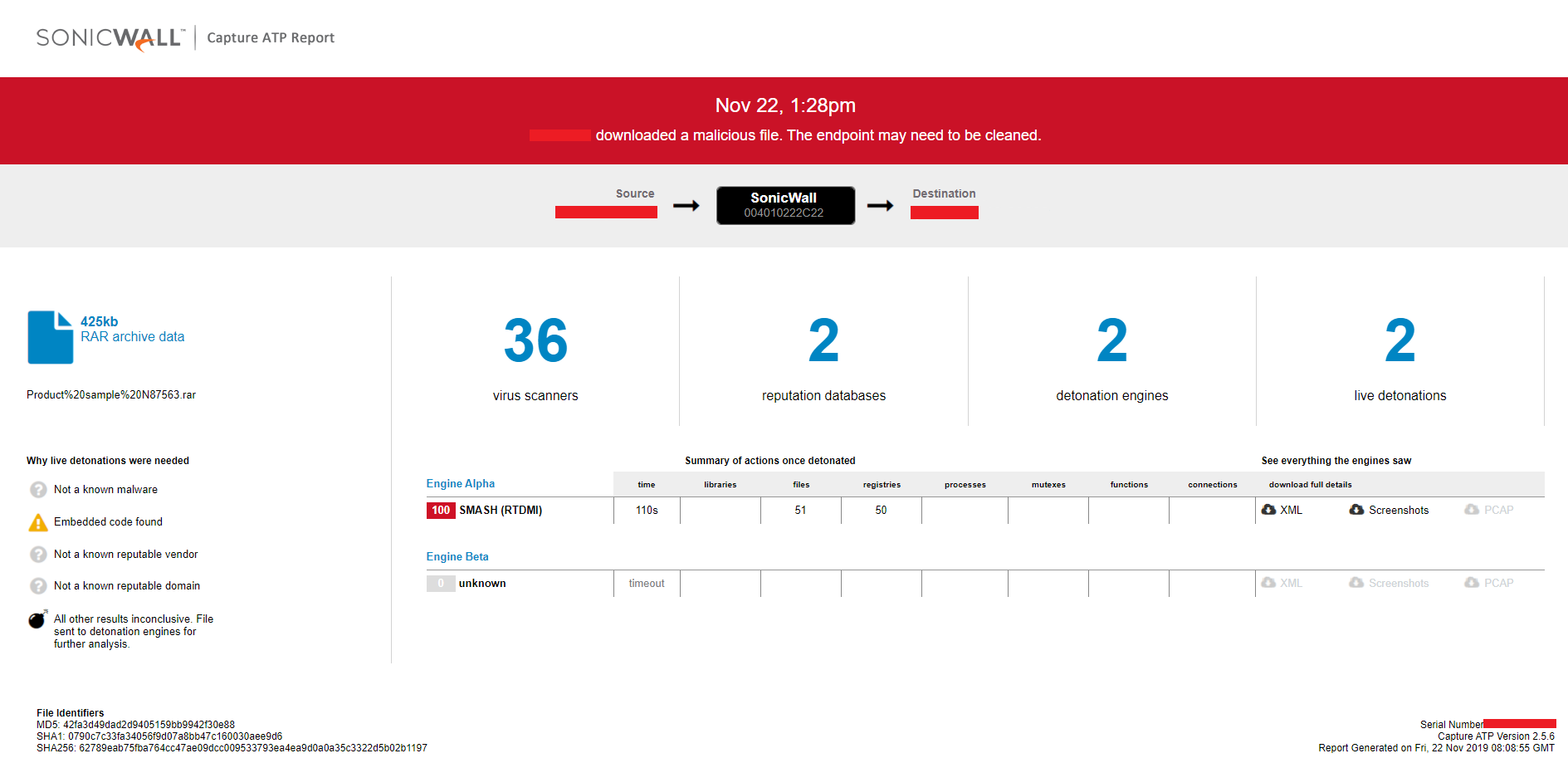Click the redacted Destination address bar

click(x=945, y=213)
